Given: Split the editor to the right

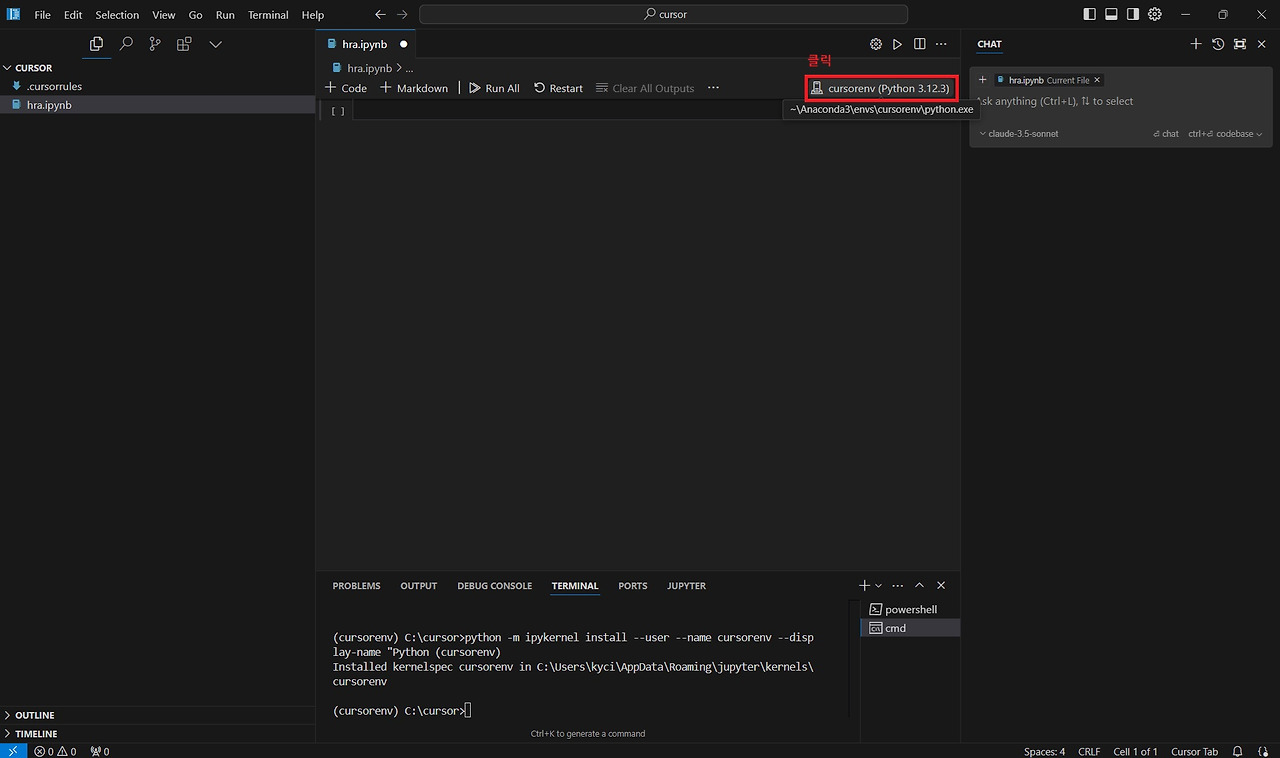Looking at the screenshot, I should point(919,44).
